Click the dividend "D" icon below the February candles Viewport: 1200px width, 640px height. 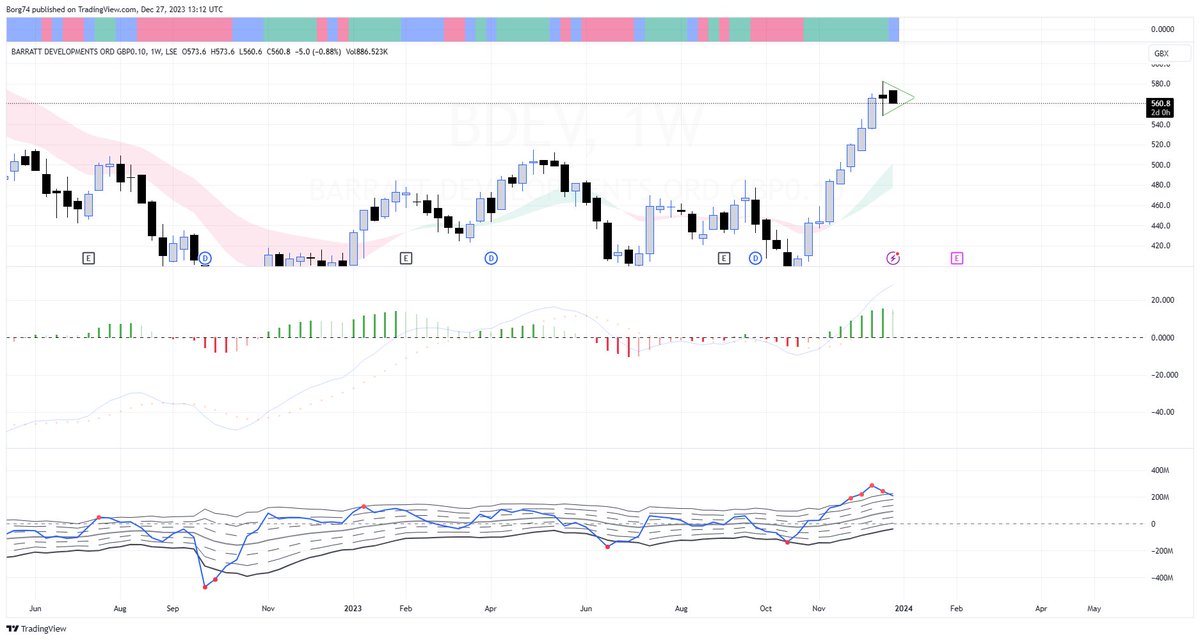pyautogui.click(x=490, y=258)
